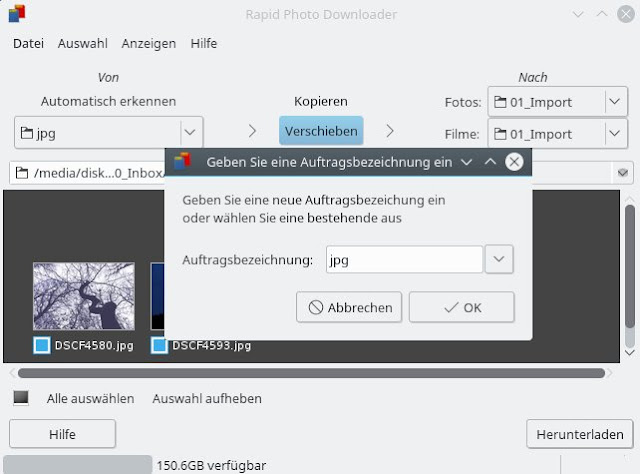Click the vertical thumbnail scrollbar handle
This screenshot has height=474, width=640.
point(630,265)
